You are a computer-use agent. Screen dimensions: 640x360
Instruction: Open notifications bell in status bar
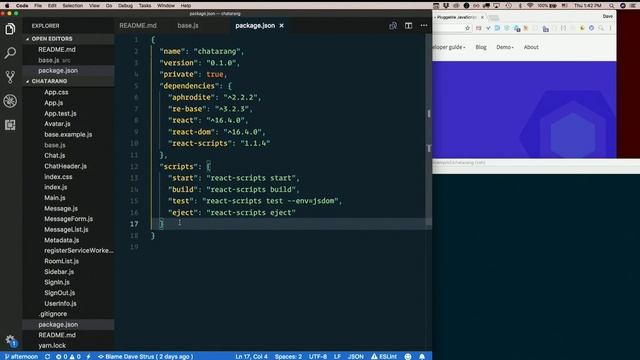(422, 356)
